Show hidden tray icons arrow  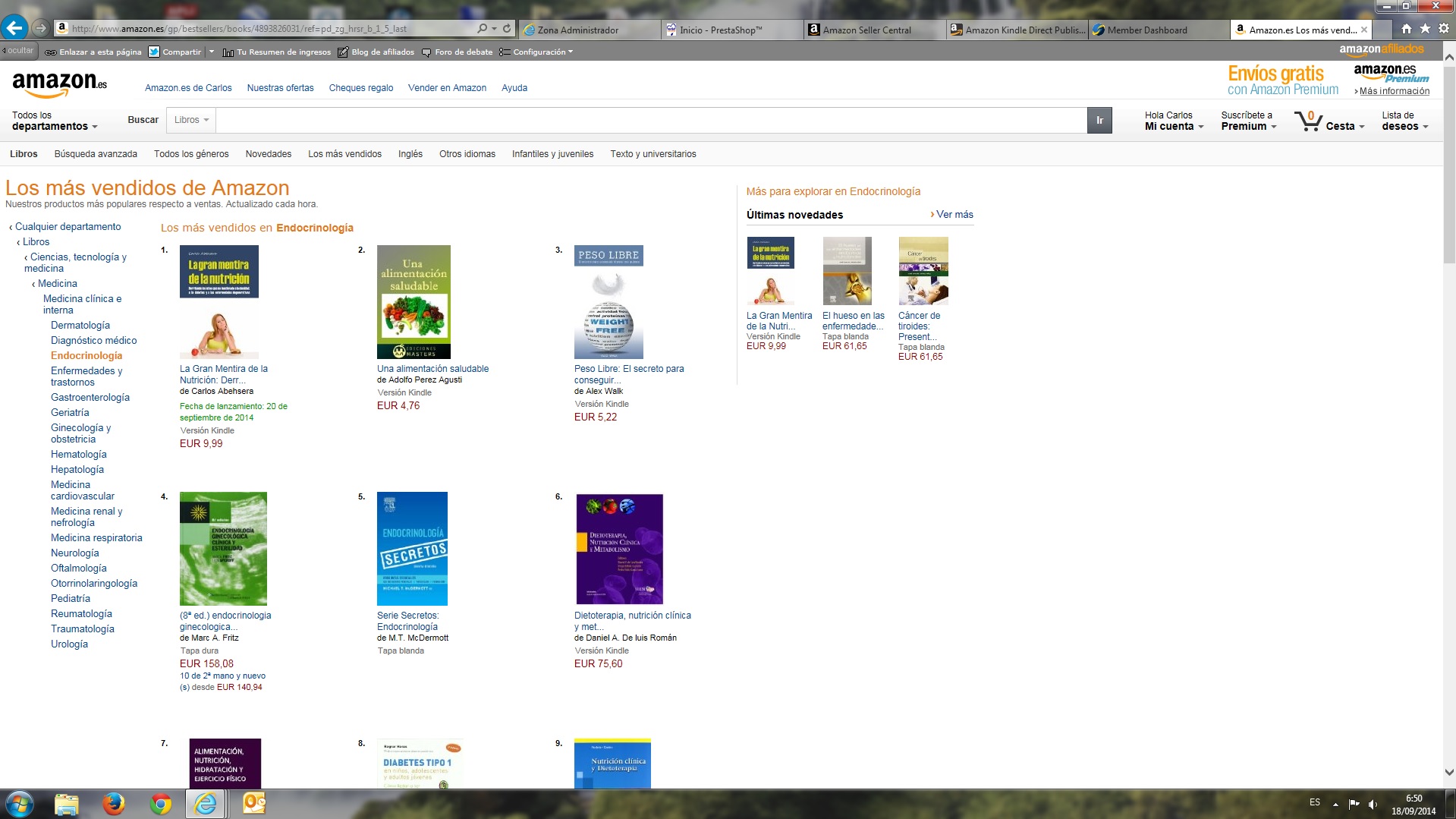1335,804
